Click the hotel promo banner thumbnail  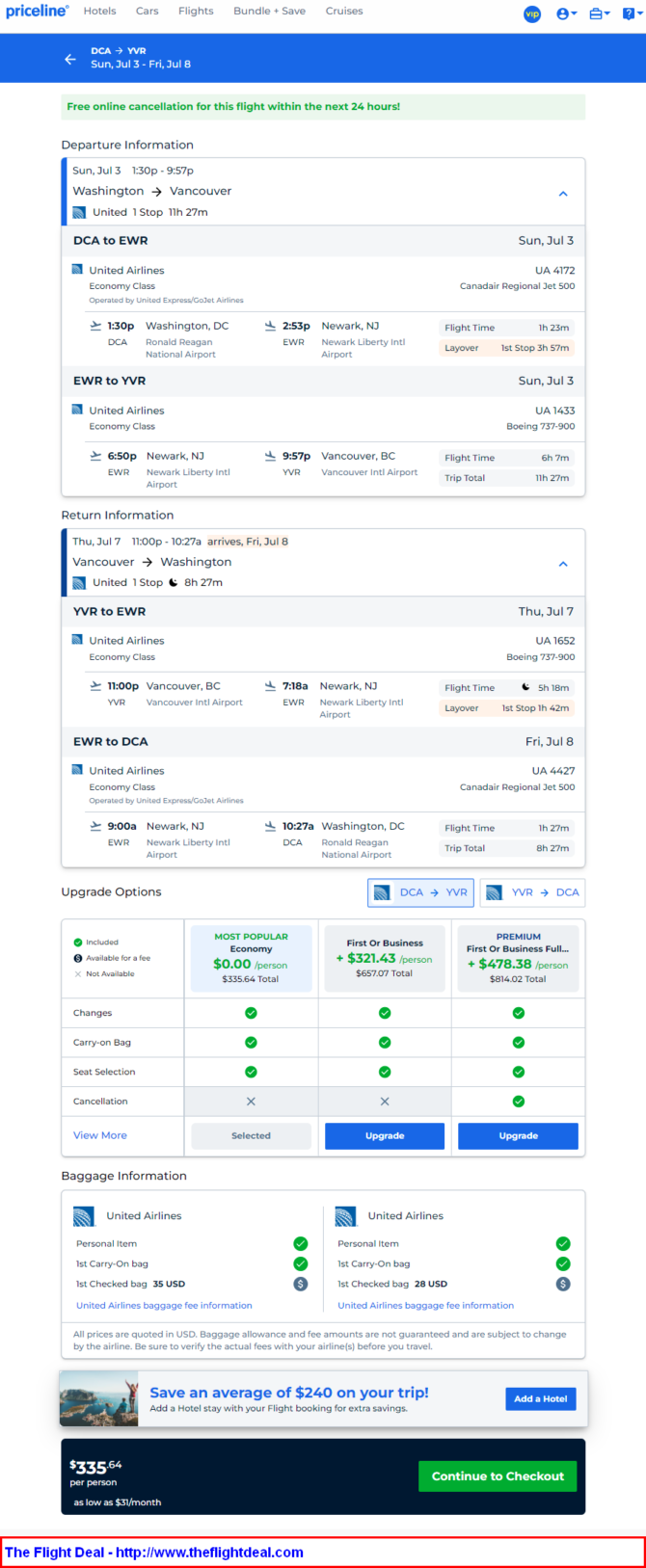(98, 1398)
